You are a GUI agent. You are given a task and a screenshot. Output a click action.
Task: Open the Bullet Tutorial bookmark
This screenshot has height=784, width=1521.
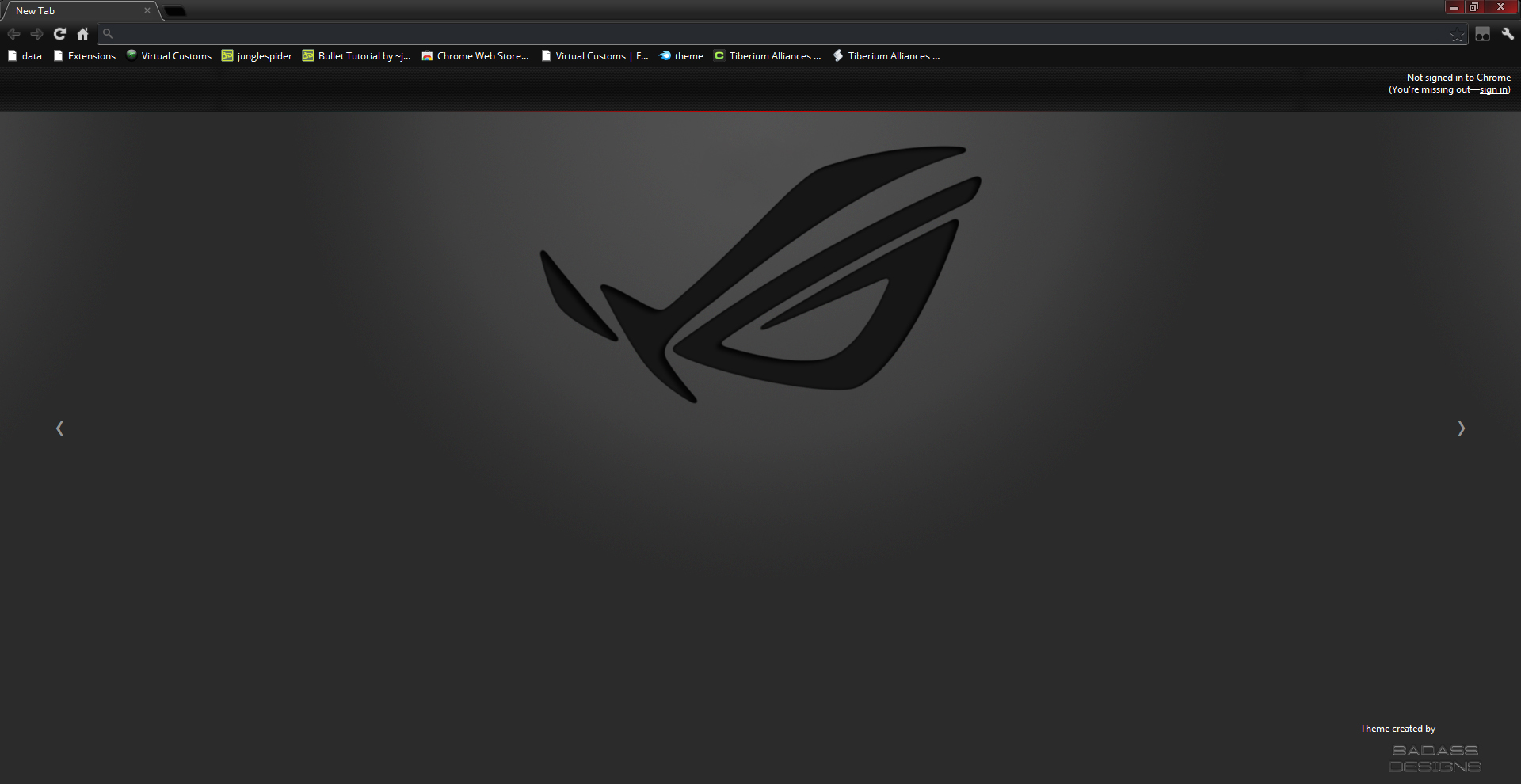pyautogui.click(x=356, y=56)
